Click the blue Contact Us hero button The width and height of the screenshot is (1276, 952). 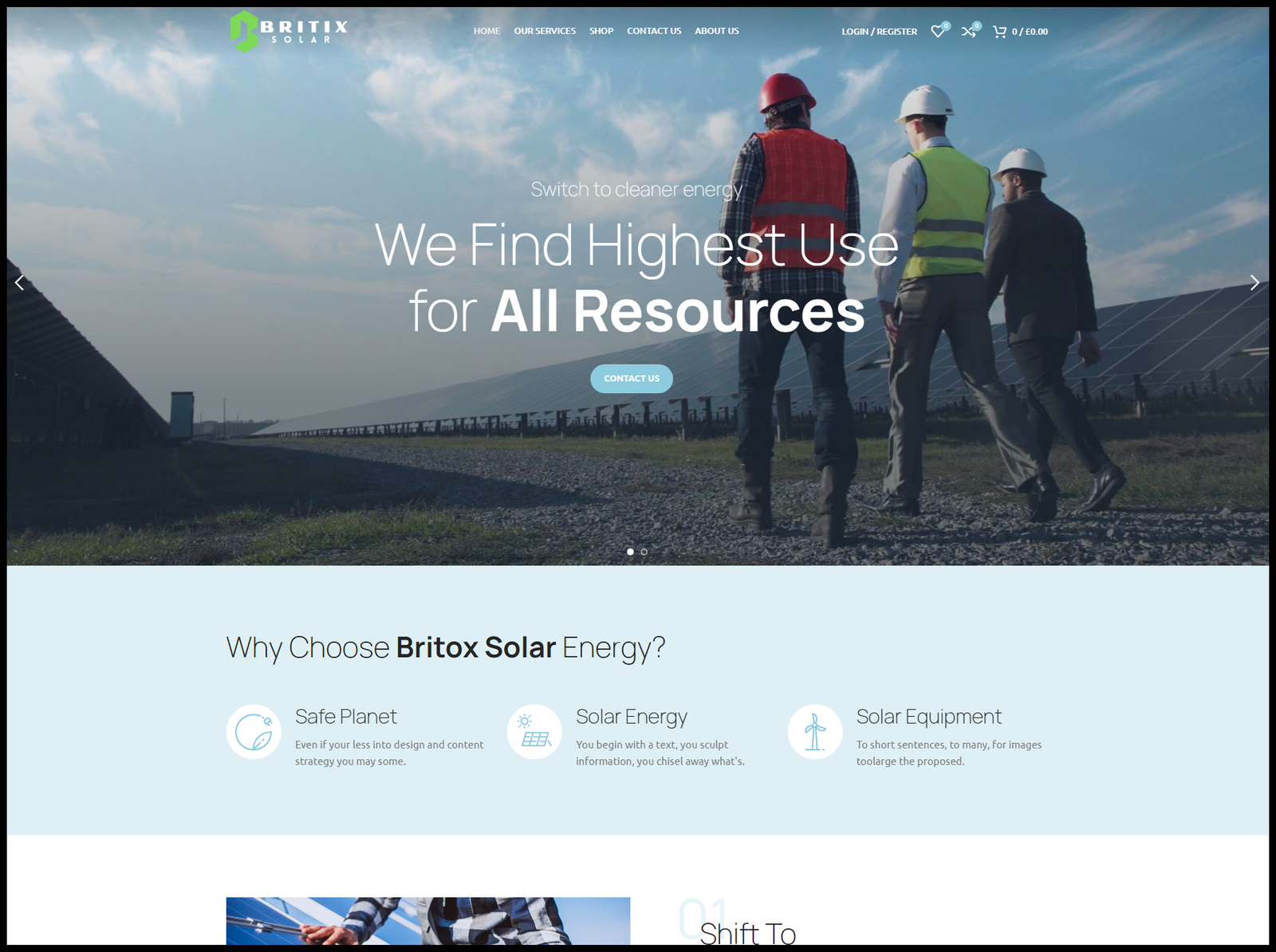632,379
